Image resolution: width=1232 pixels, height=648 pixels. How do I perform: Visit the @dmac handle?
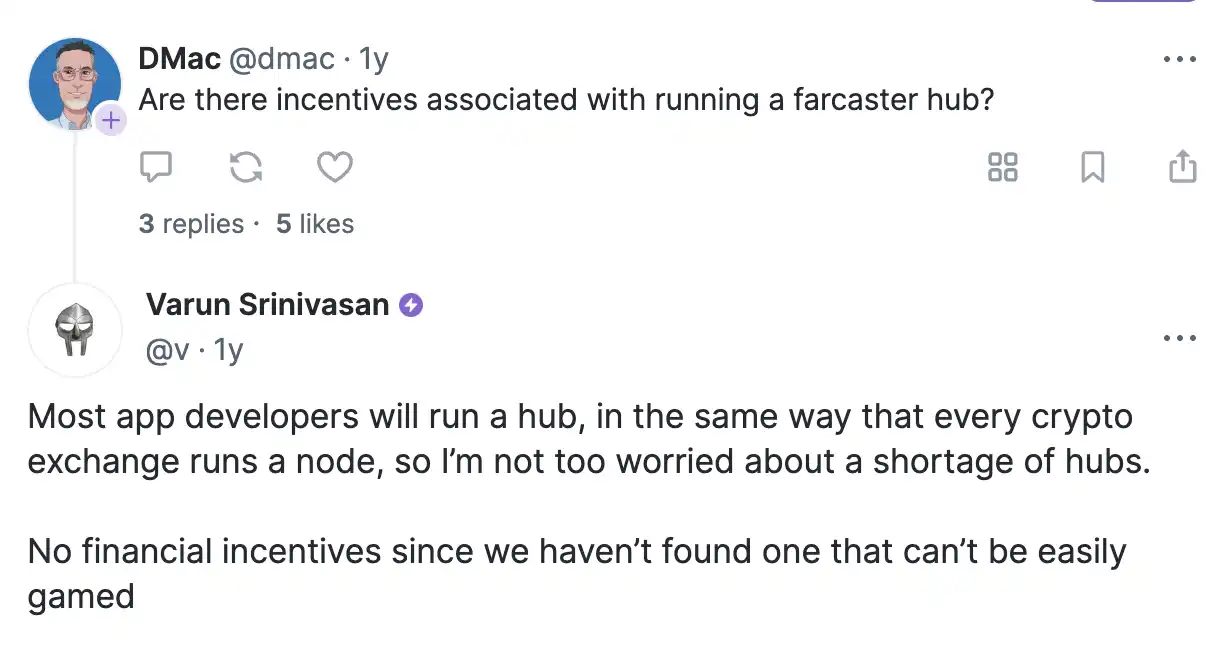282,59
